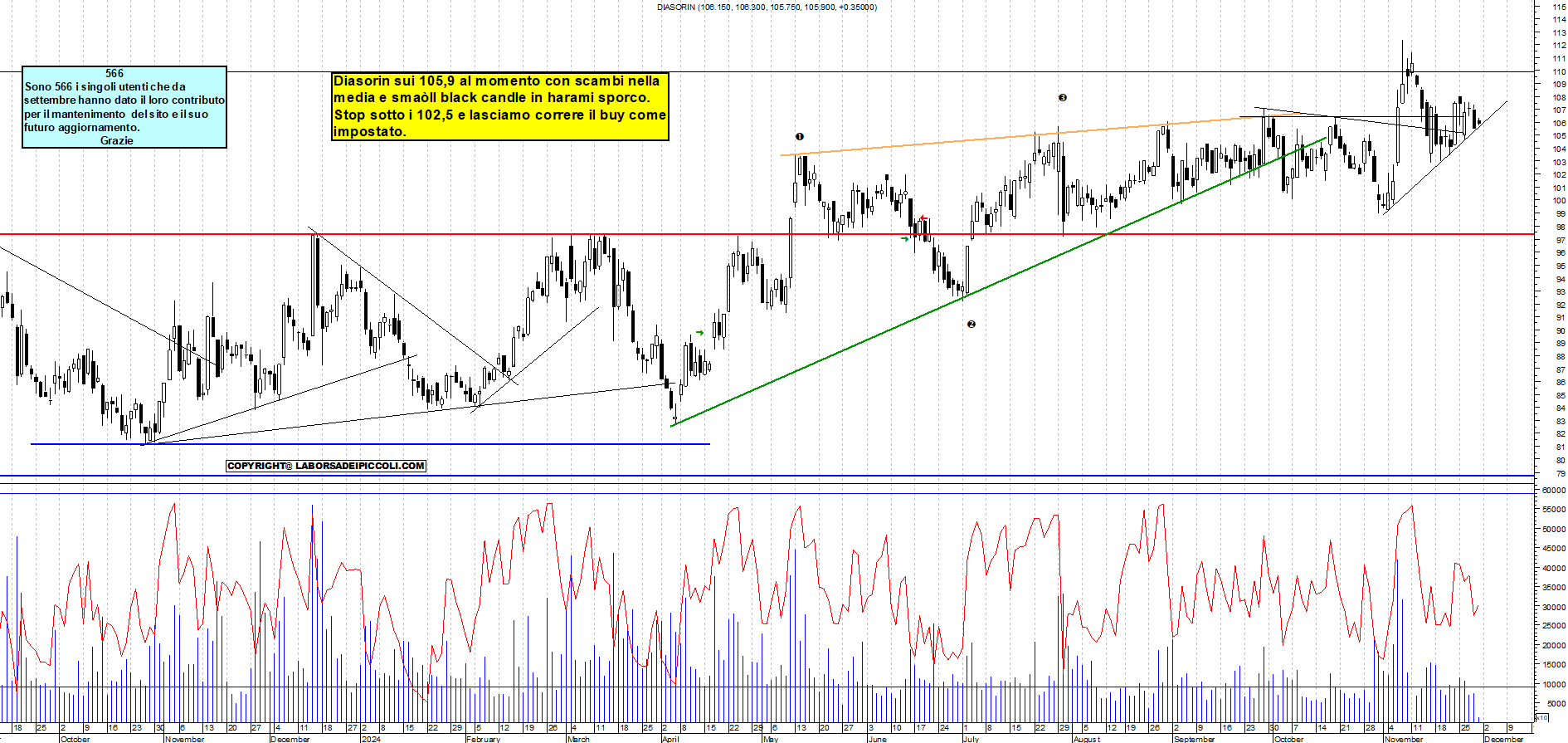This screenshot has height=743, width=1568.
Task: Click the COPYRIGHT LABORSADEIPICCOLI.COM label
Action: [326, 466]
